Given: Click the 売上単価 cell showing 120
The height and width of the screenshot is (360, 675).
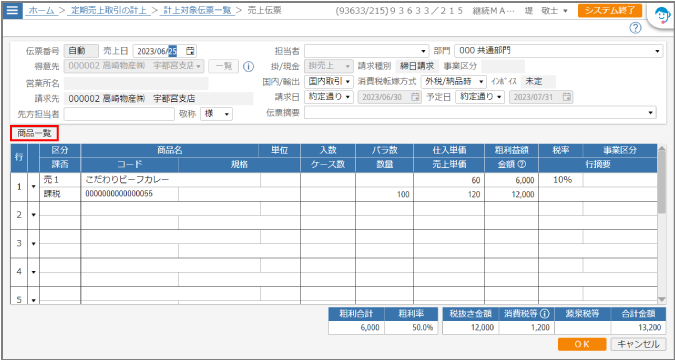Looking at the screenshot, I should click(x=449, y=194).
